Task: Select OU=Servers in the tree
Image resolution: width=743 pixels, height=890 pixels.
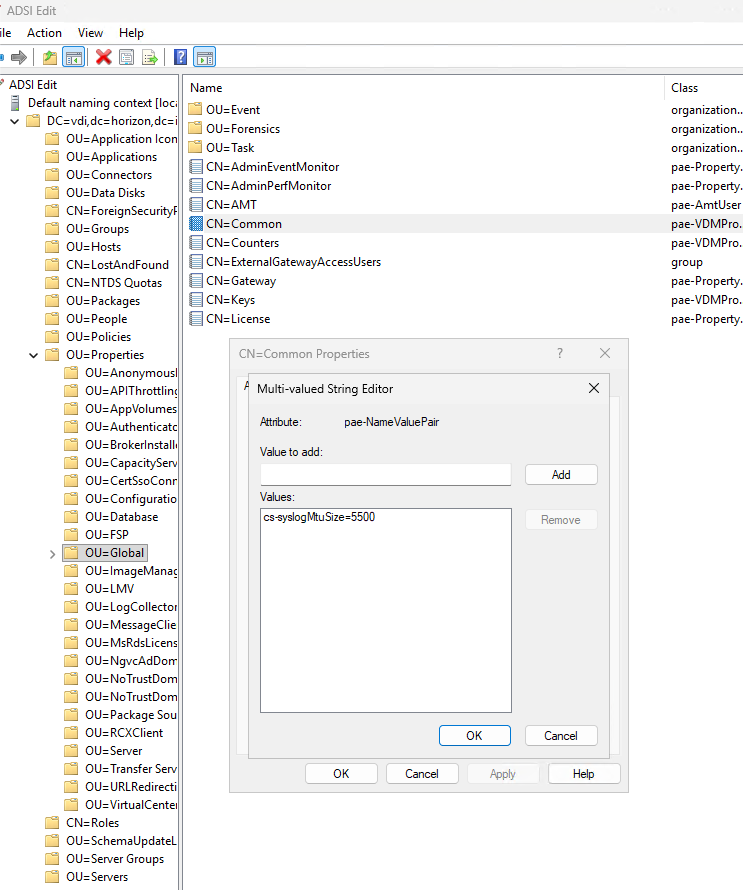Action: (97, 877)
